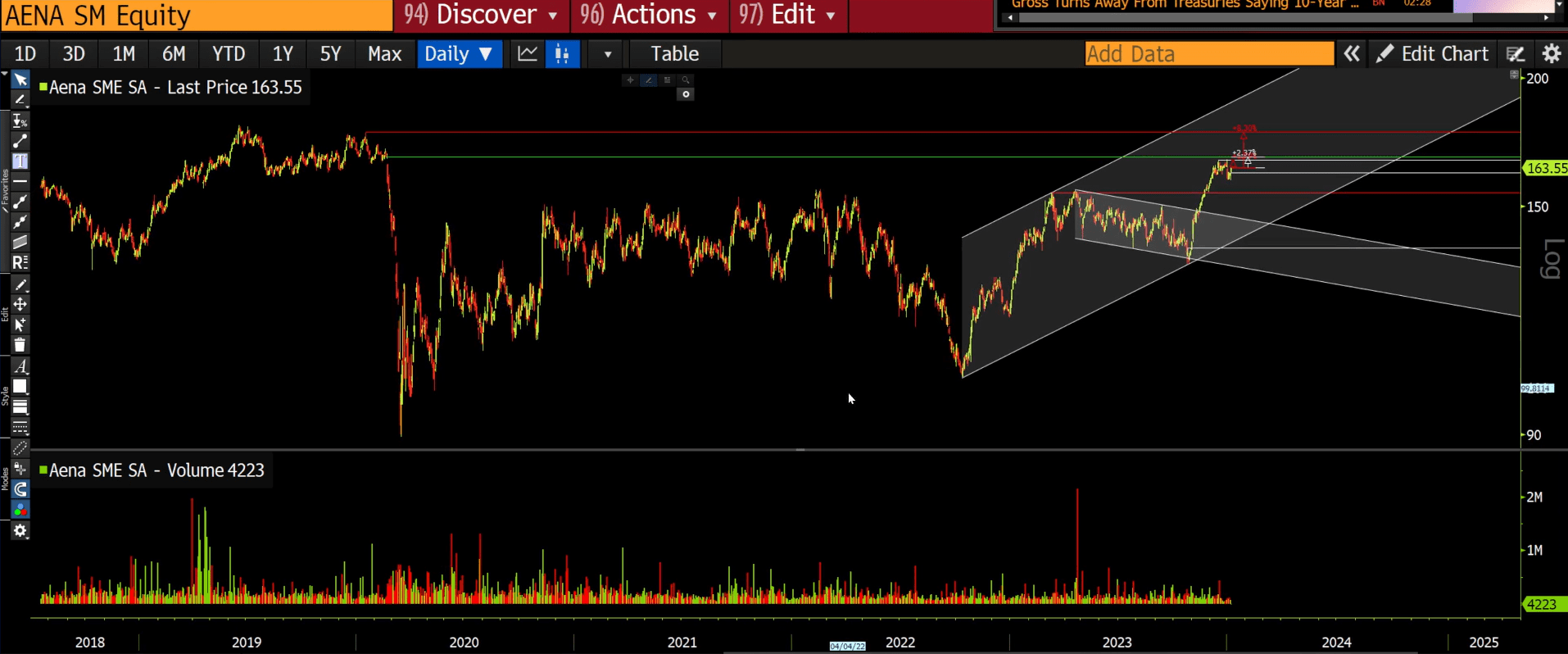Click the 04/04/22 date marker on timeline
Image resolution: width=1568 pixels, height=654 pixels.
[848, 646]
